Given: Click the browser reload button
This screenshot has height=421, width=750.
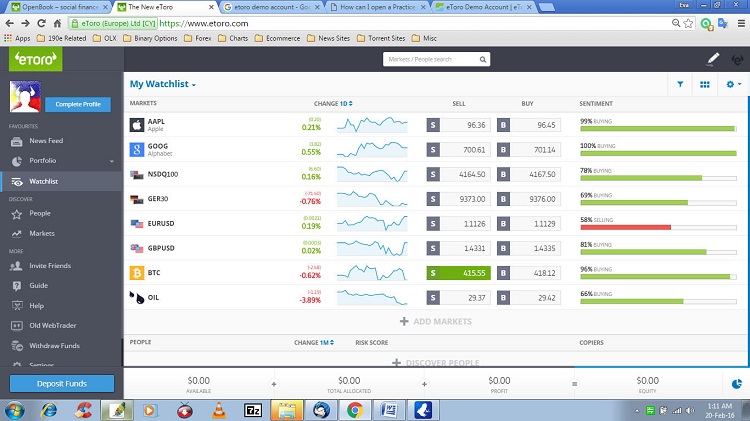Looking at the screenshot, I should tap(42, 23).
